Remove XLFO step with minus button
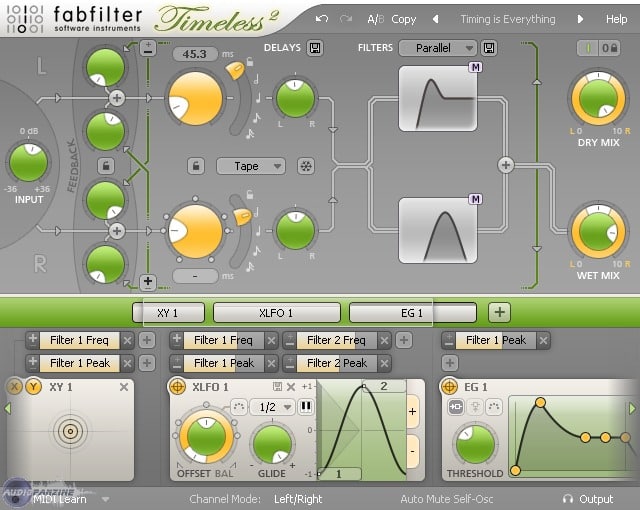Viewport: 640px width, 510px height. 413,451
